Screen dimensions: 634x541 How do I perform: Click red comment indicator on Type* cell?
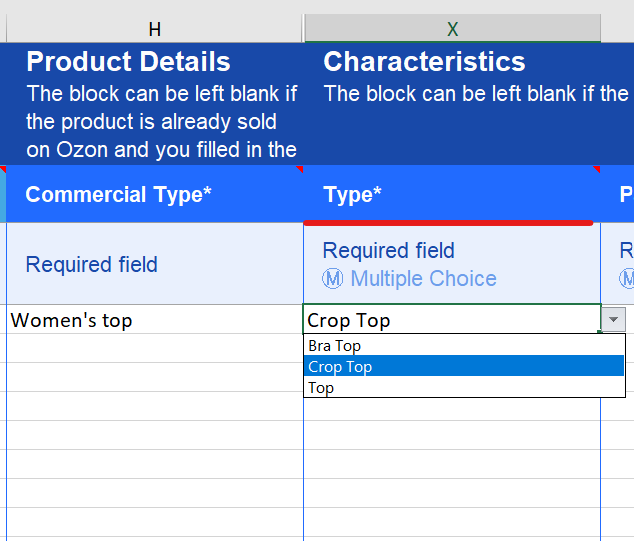point(597,169)
